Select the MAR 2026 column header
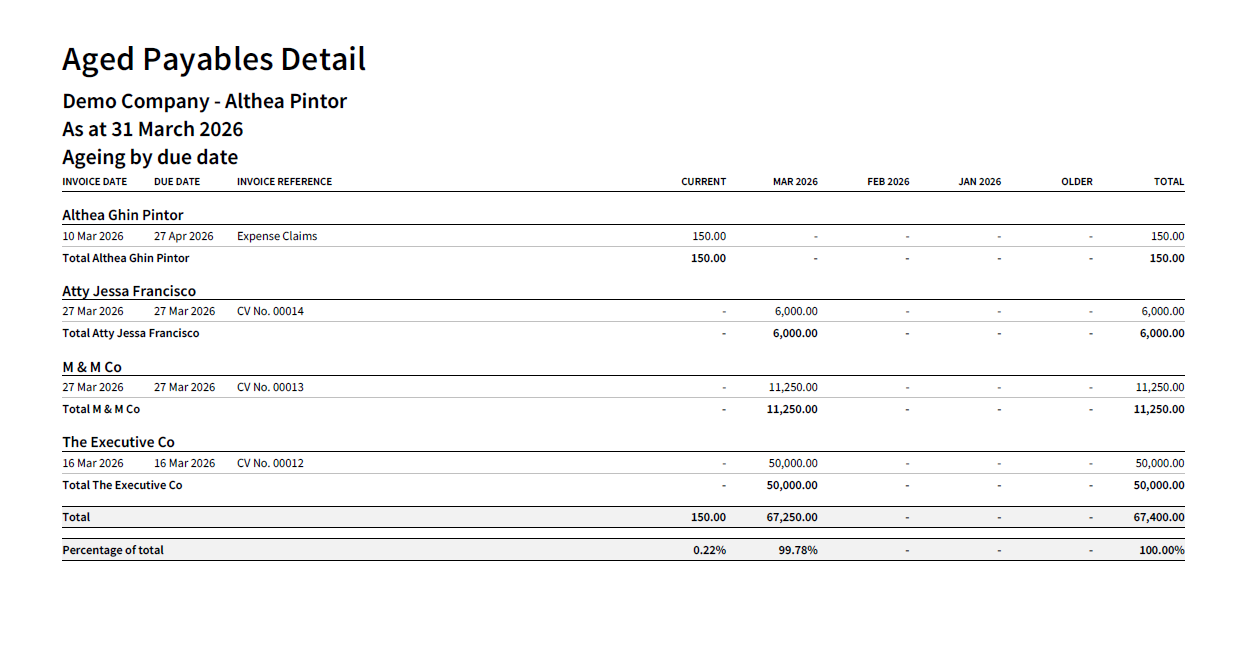Viewport: 1245px width, 672px height. [795, 182]
